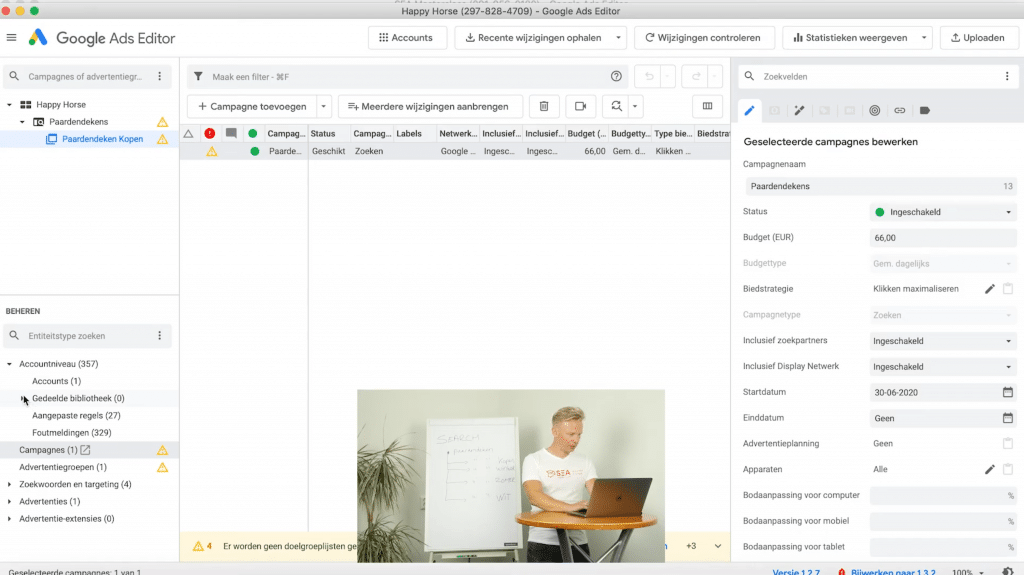
Task: Click the Uploaden button
Action: click(x=977, y=38)
